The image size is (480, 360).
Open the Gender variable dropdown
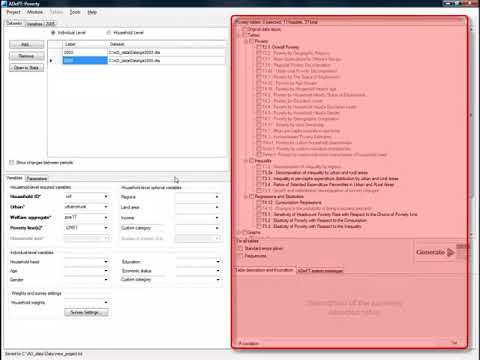point(106,280)
